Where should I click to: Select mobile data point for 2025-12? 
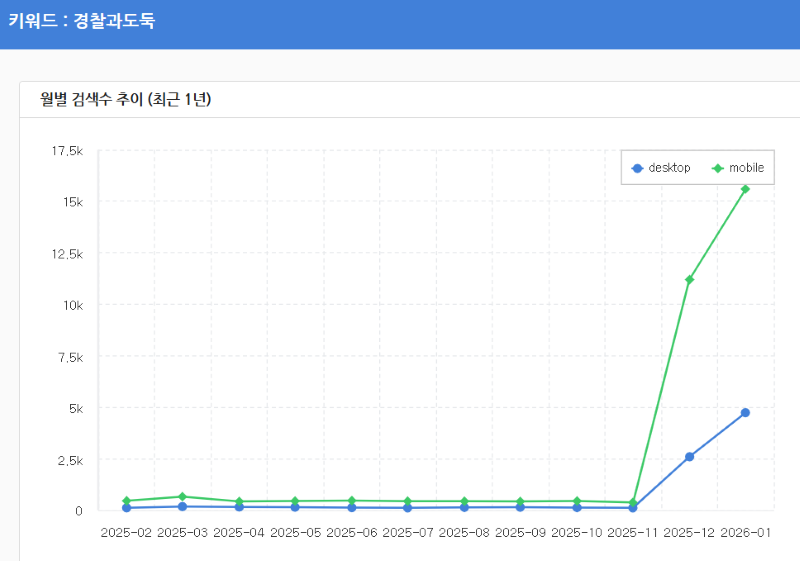[x=689, y=279]
